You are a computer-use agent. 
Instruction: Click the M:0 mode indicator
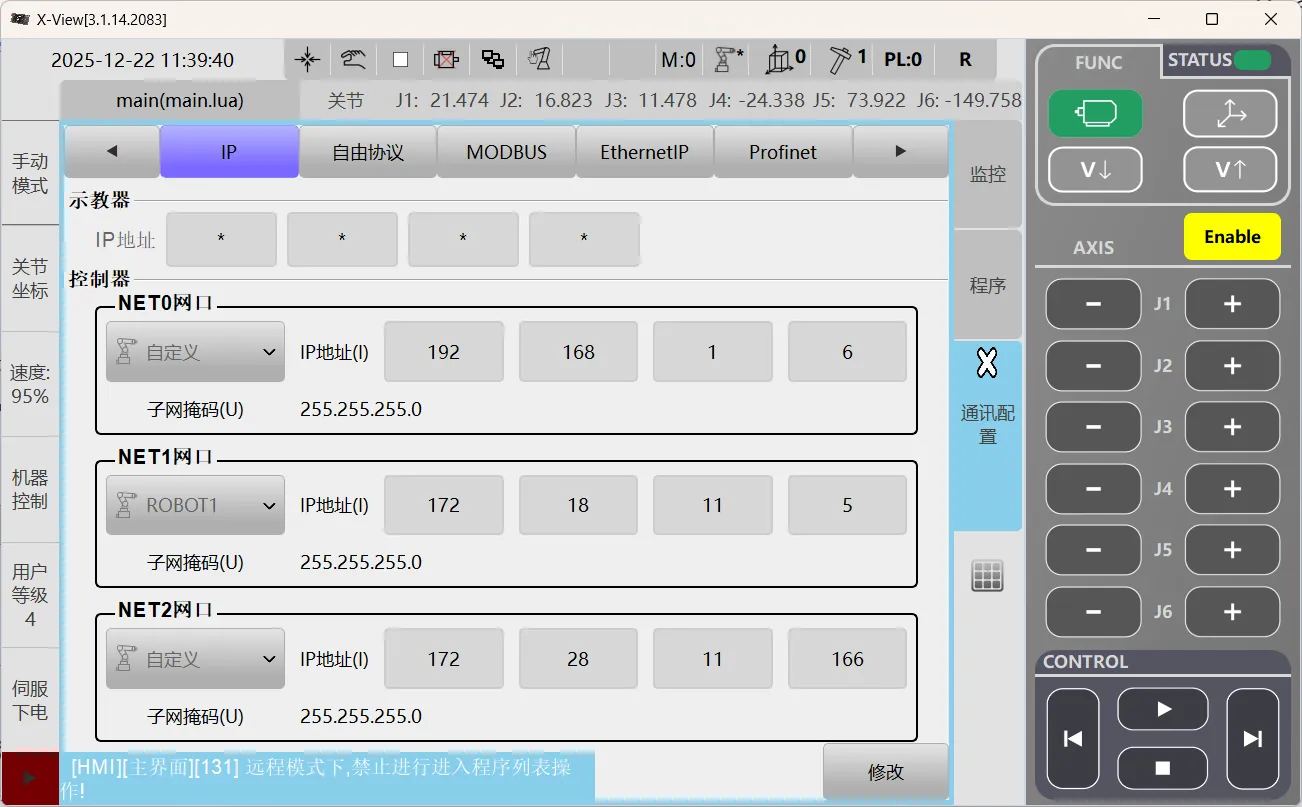tap(678, 60)
